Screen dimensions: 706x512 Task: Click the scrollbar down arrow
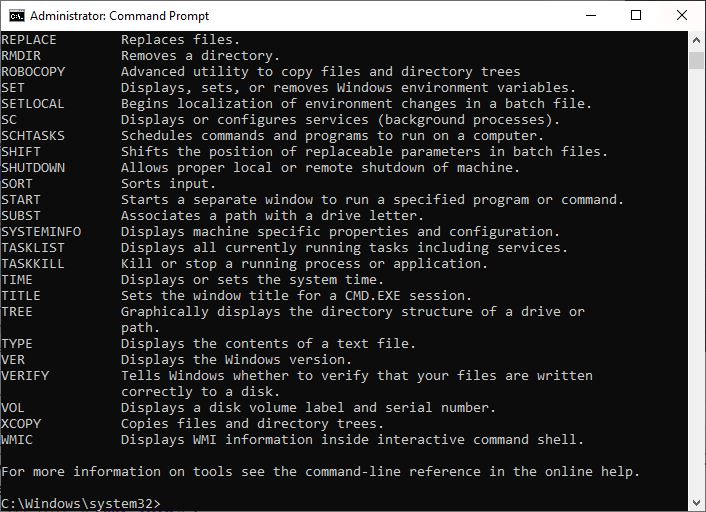coord(697,503)
